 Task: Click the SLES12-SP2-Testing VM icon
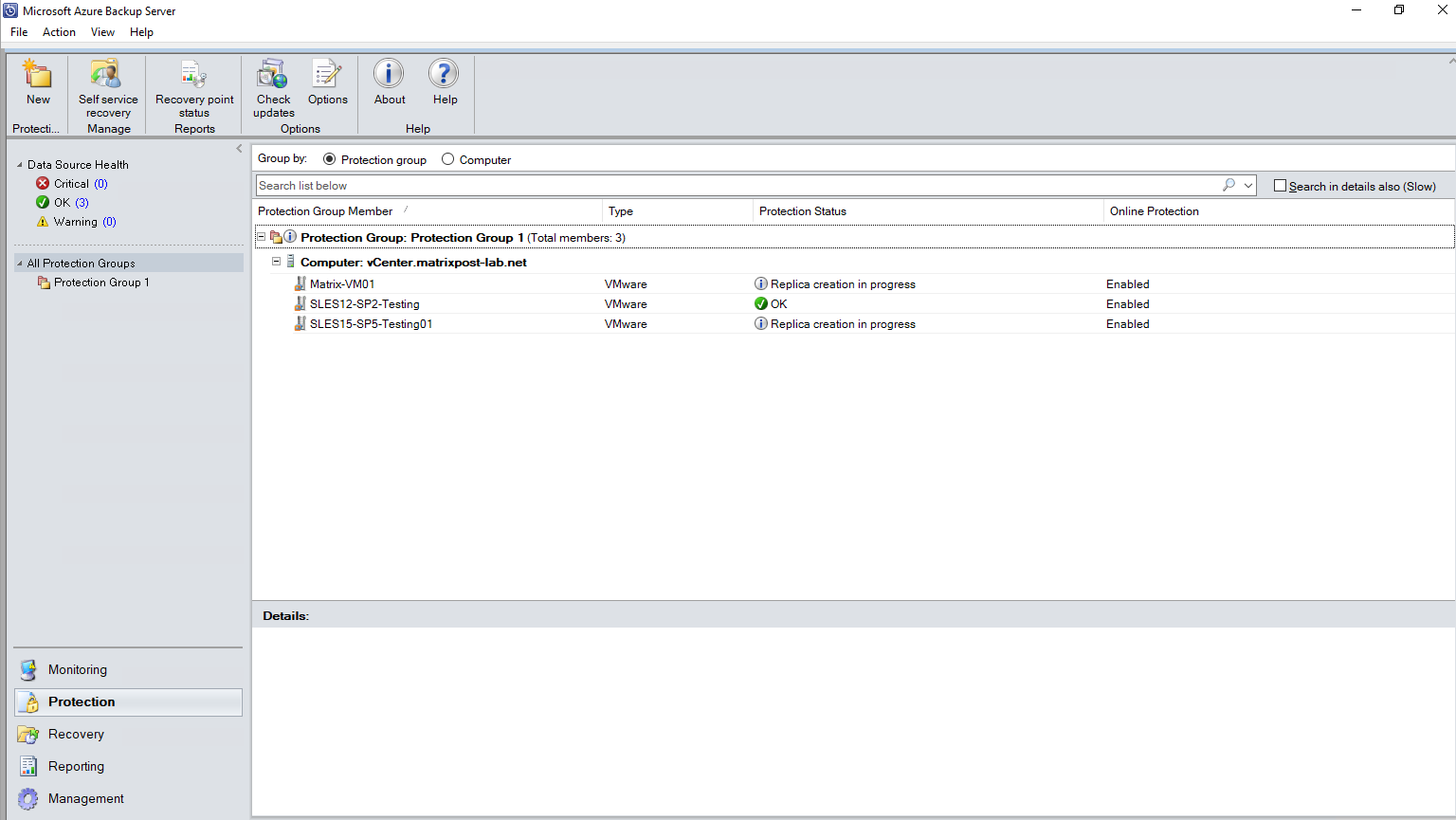[300, 303]
